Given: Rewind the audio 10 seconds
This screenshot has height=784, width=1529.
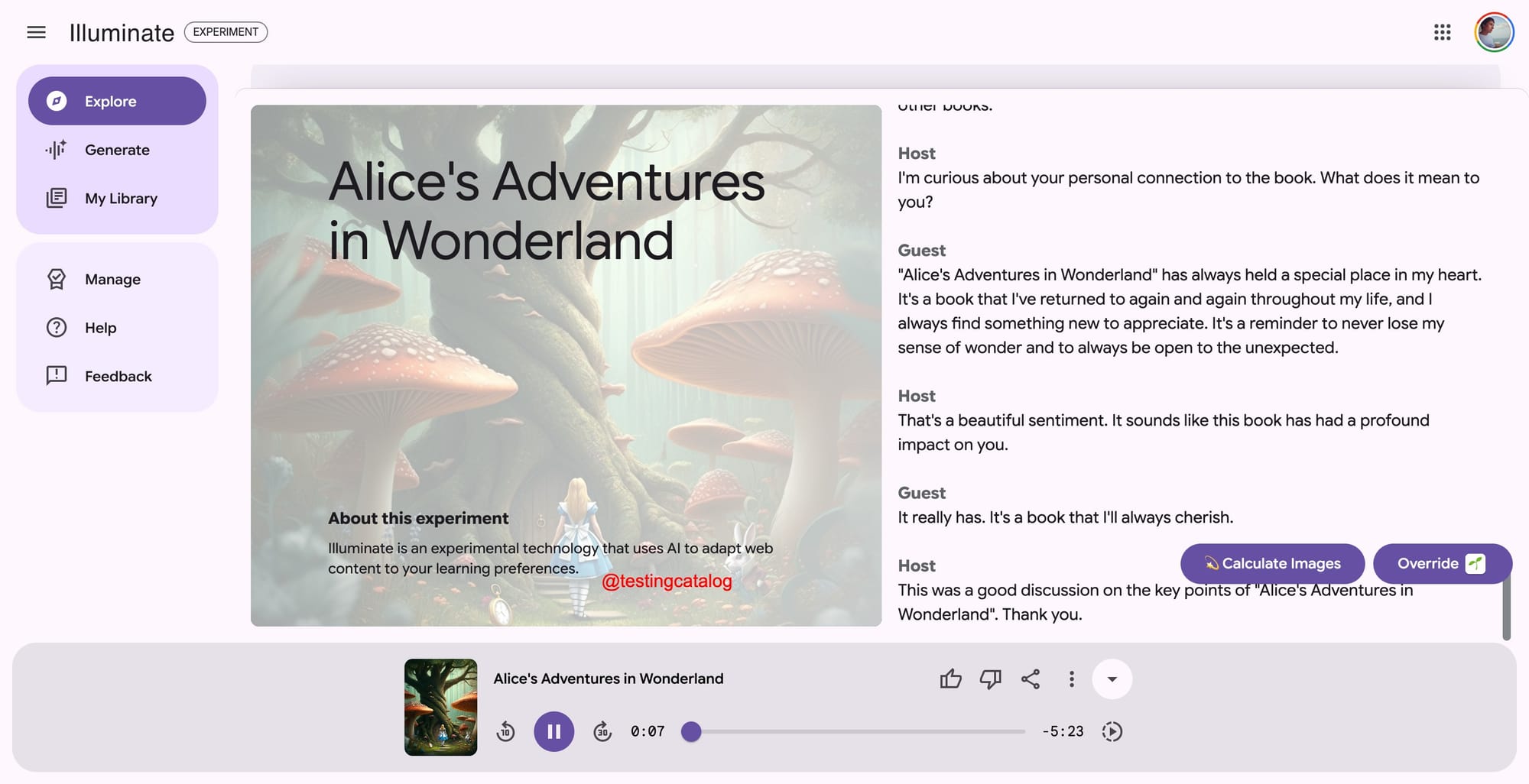Looking at the screenshot, I should [x=505, y=731].
